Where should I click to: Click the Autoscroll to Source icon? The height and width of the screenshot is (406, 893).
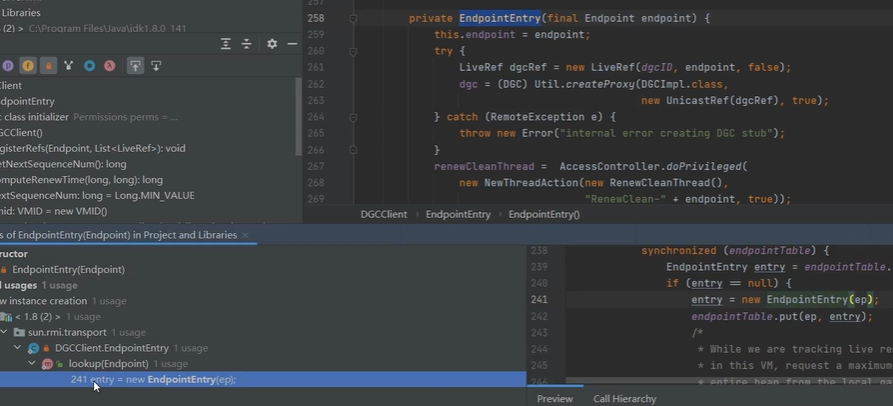point(135,66)
